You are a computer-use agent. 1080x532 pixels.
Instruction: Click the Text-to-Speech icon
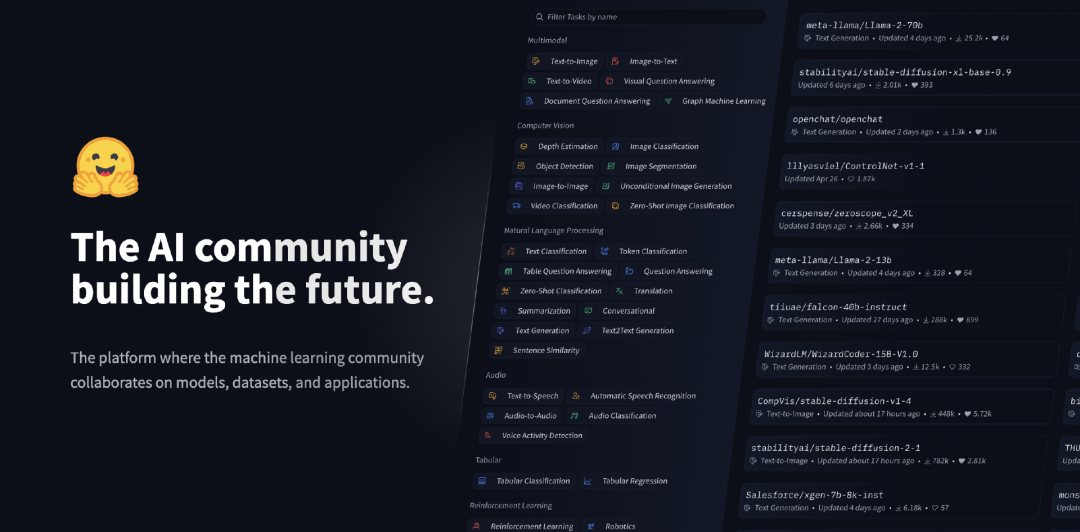tap(492, 396)
